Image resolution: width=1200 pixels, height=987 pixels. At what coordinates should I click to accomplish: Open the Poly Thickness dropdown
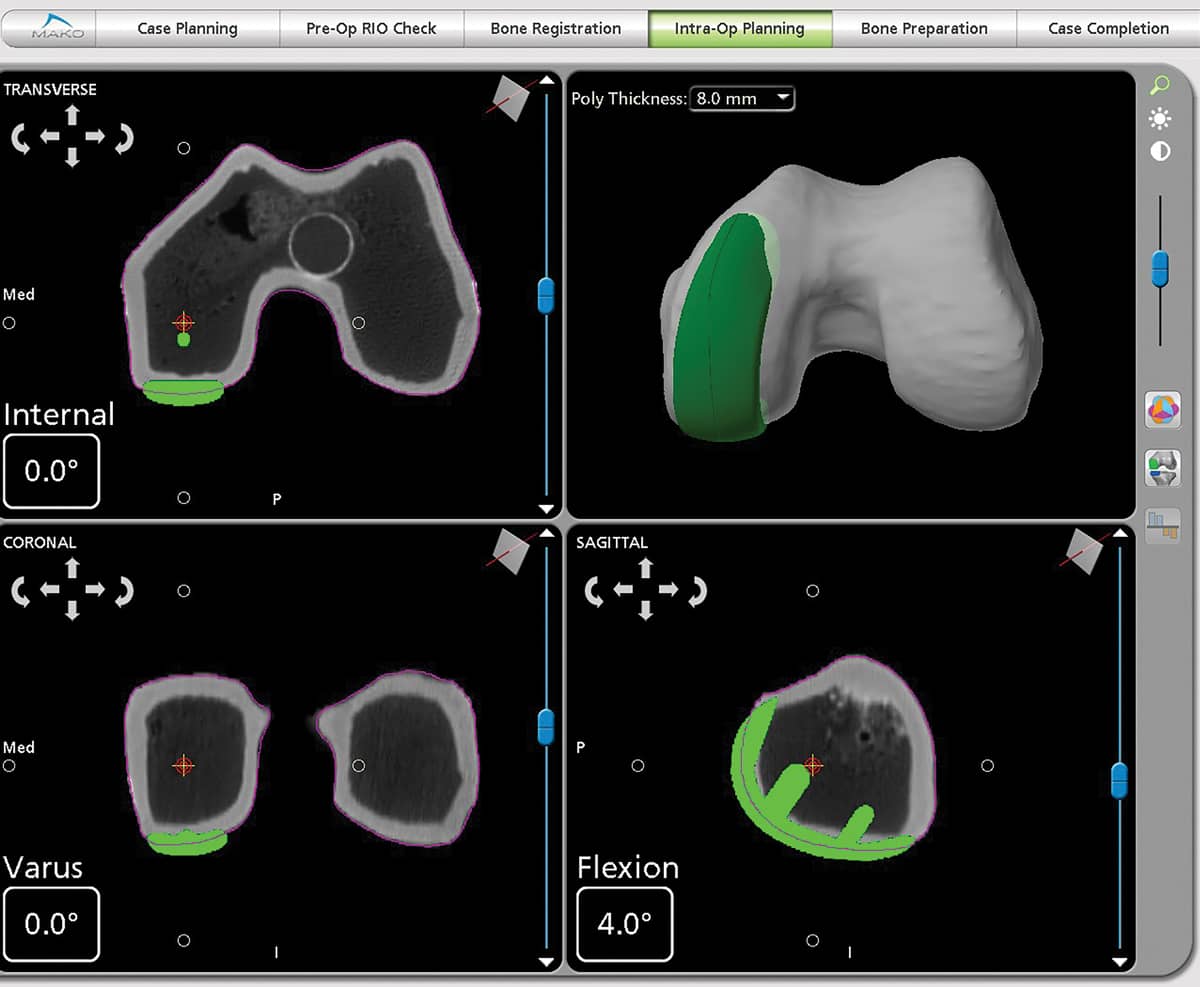point(740,98)
